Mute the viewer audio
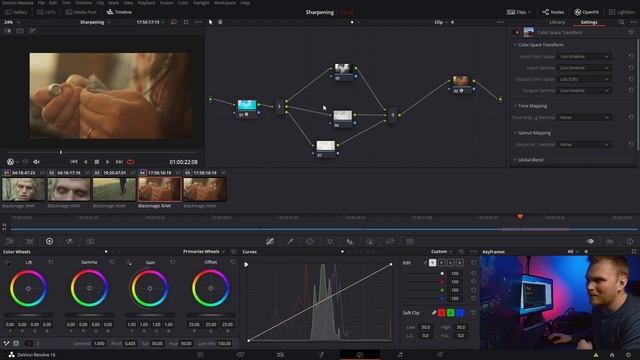 (x=36, y=162)
